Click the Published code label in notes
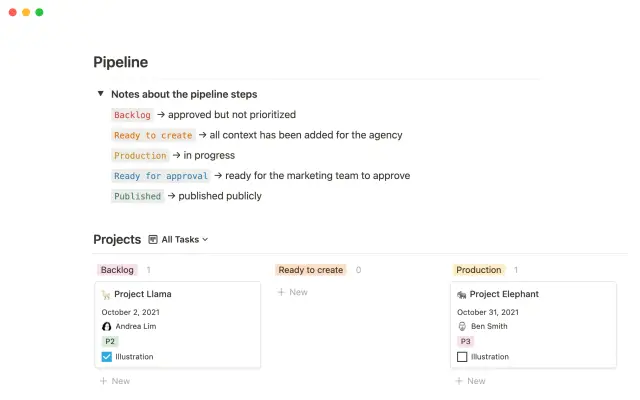 137,197
